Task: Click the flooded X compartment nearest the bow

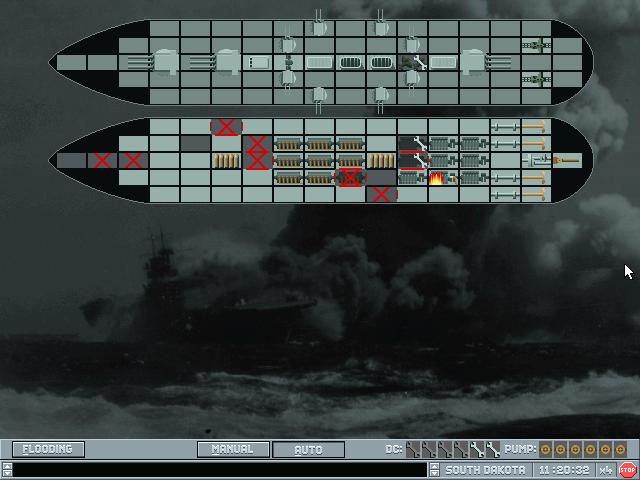Action: pos(102,161)
